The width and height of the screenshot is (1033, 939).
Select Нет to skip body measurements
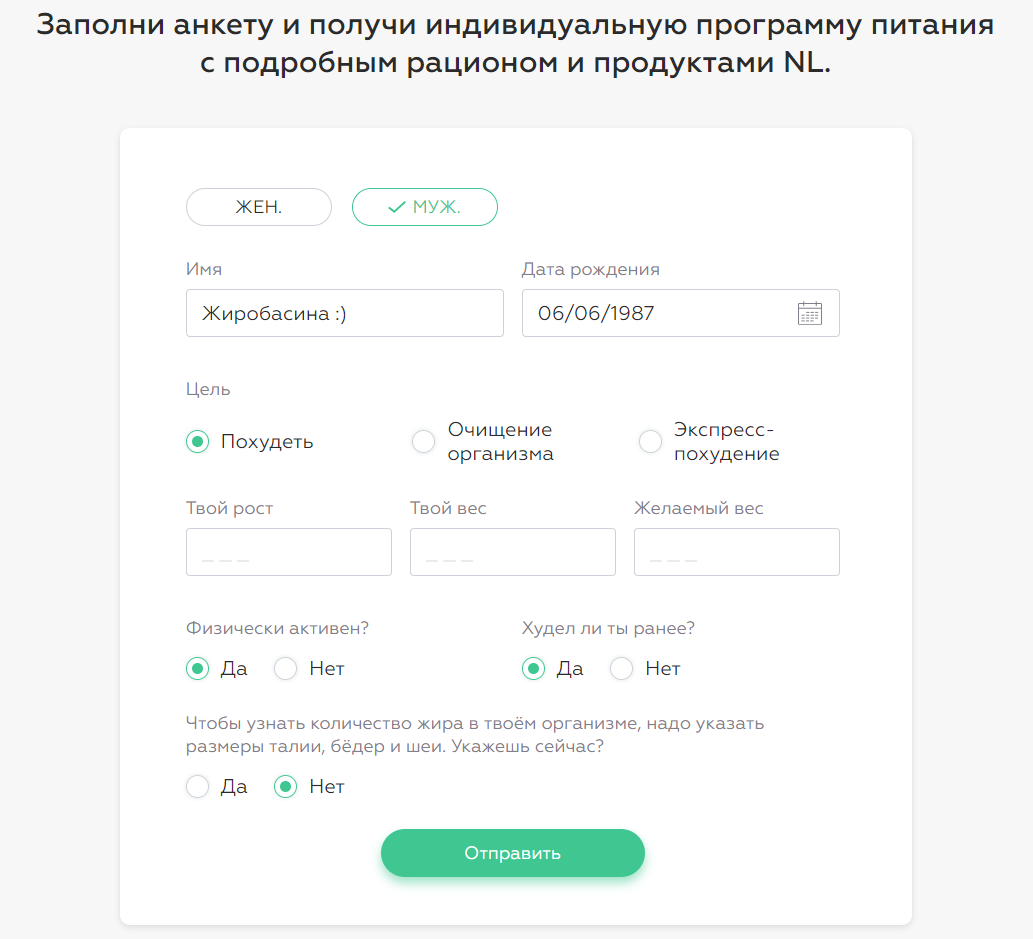[x=284, y=786]
